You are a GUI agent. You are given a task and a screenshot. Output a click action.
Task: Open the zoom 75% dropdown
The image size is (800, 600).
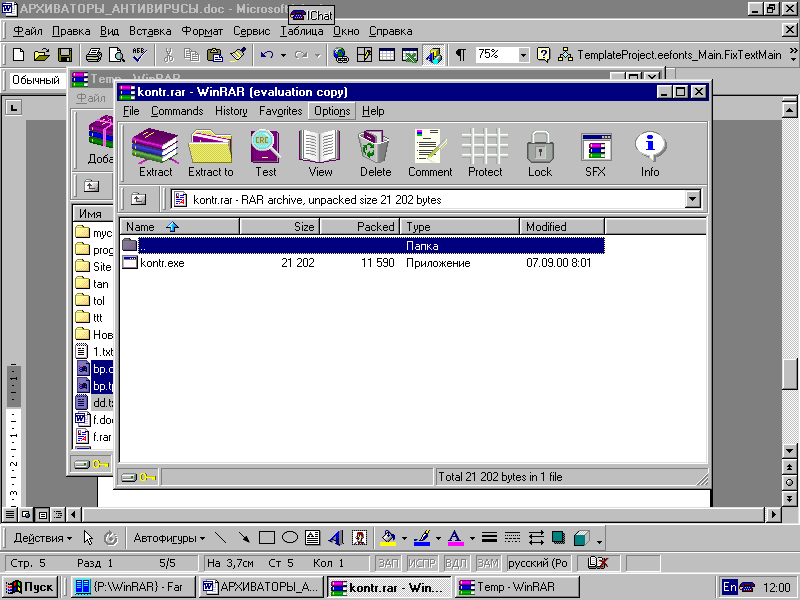pos(523,55)
